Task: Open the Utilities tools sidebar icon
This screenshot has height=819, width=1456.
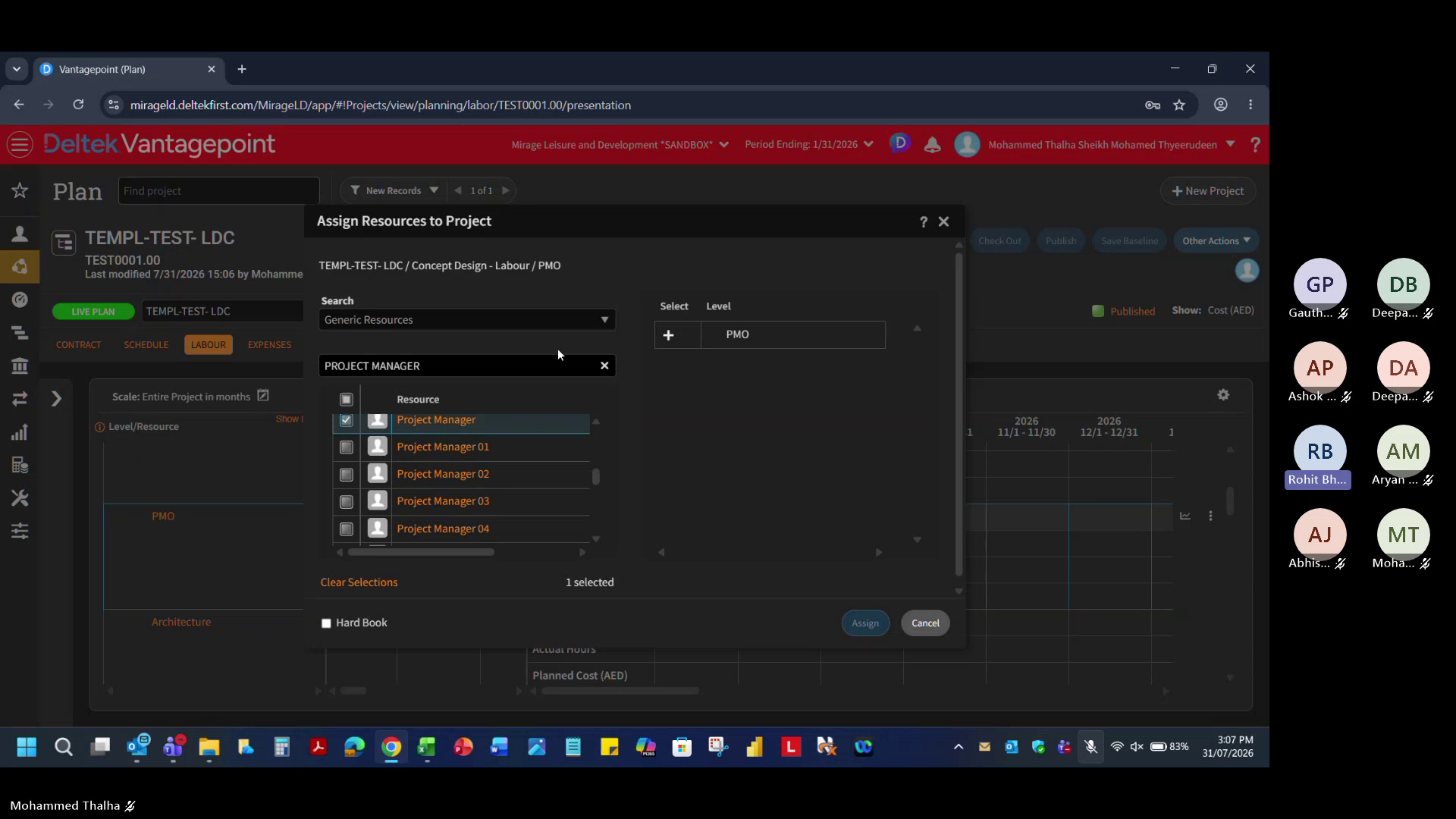Action: click(20, 498)
